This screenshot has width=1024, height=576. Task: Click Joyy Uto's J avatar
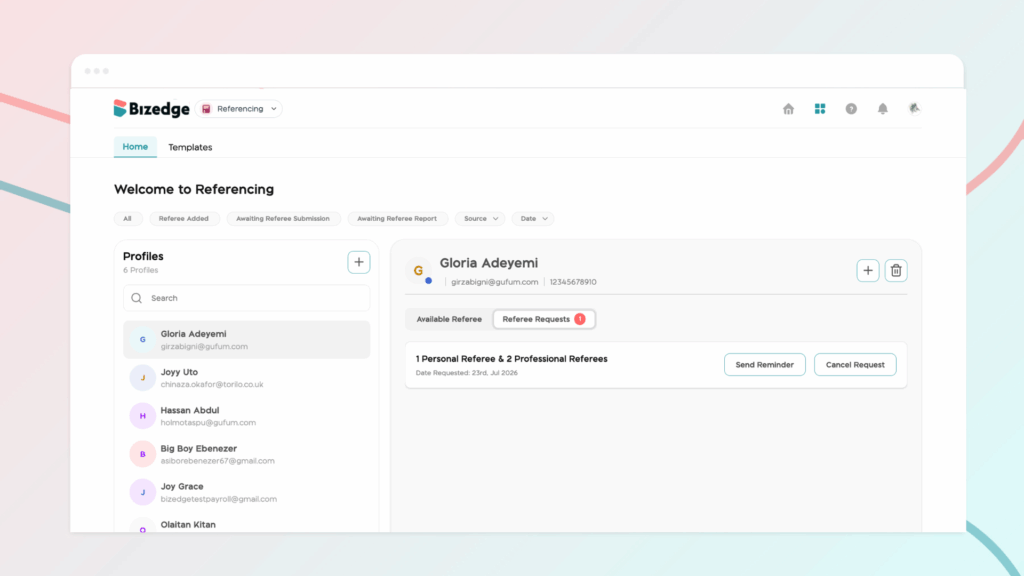point(142,377)
